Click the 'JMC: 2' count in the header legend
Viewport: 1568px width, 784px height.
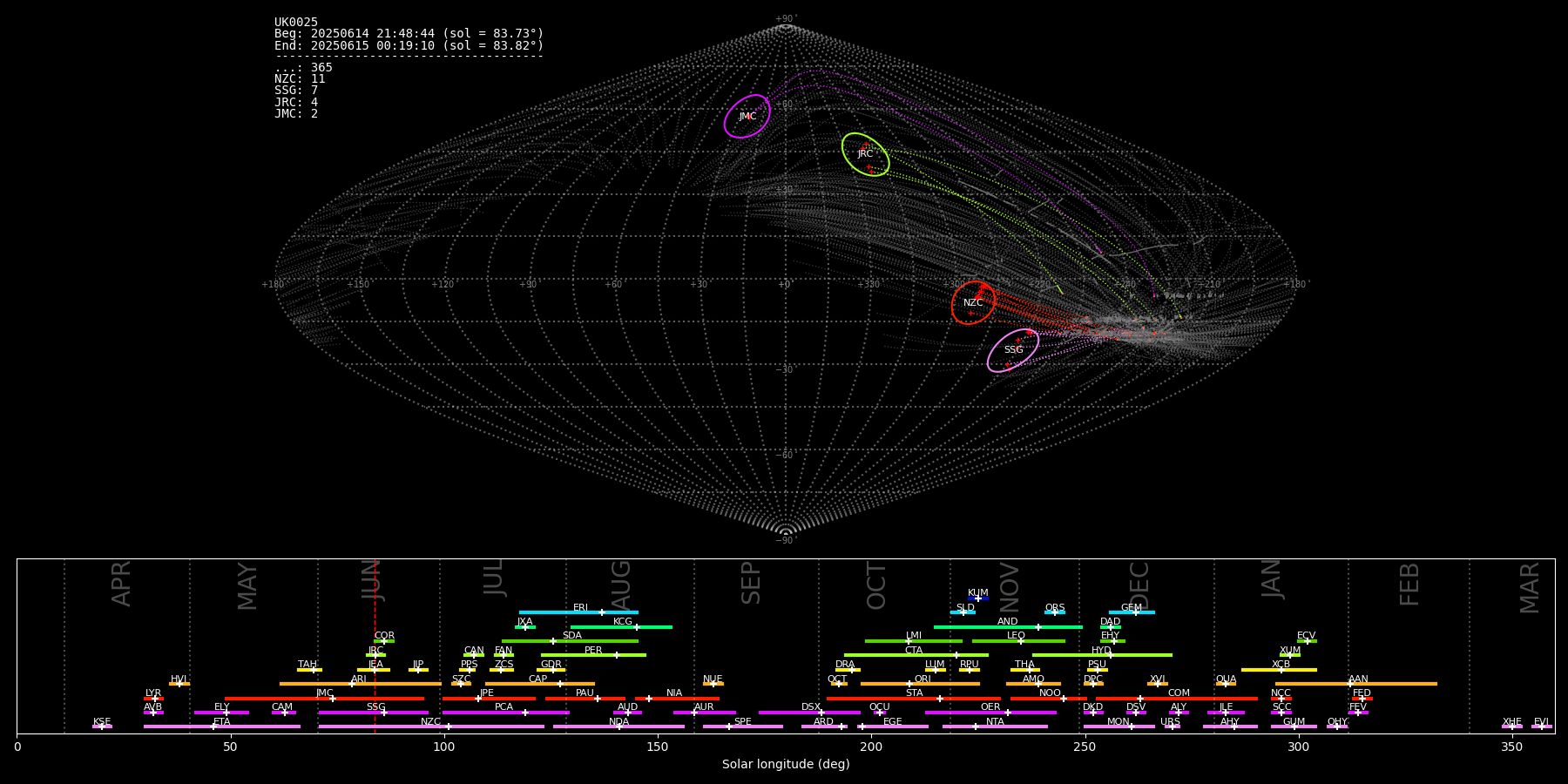pos(296,114)
